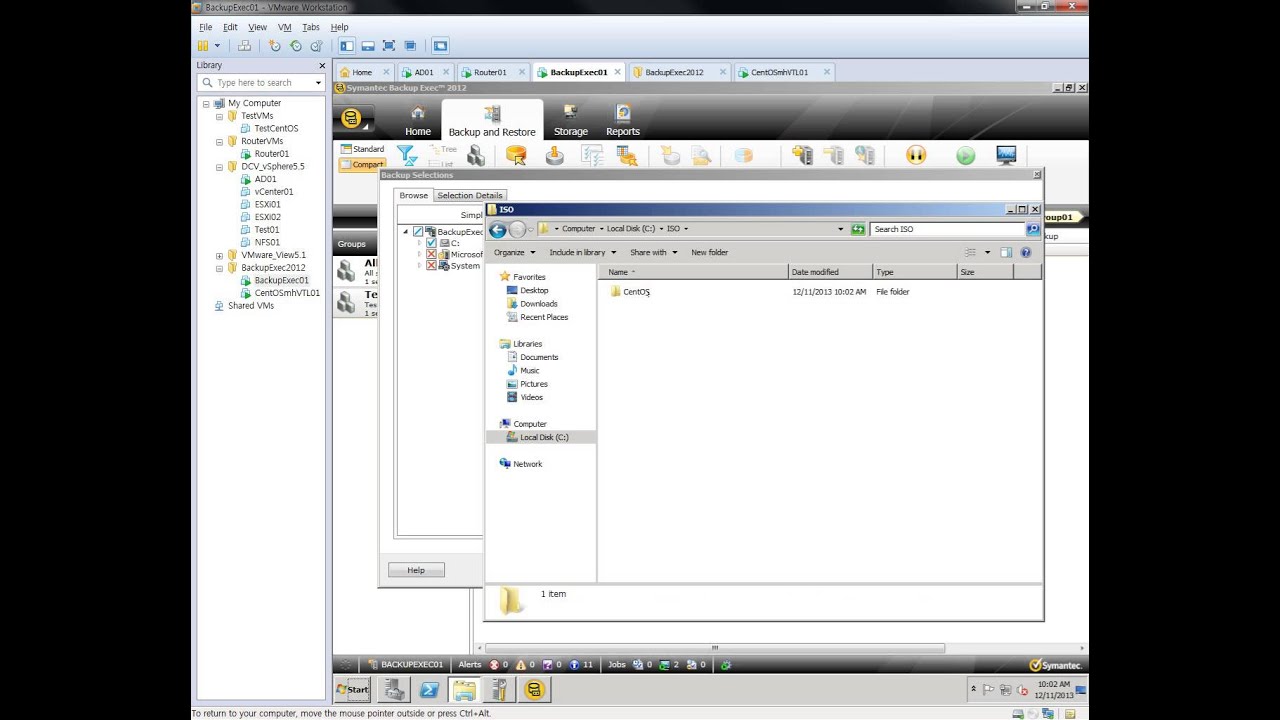Click the Backup disk icon with cursor
This screenshot has height=720, width=1280.
[x=516, y=155]
